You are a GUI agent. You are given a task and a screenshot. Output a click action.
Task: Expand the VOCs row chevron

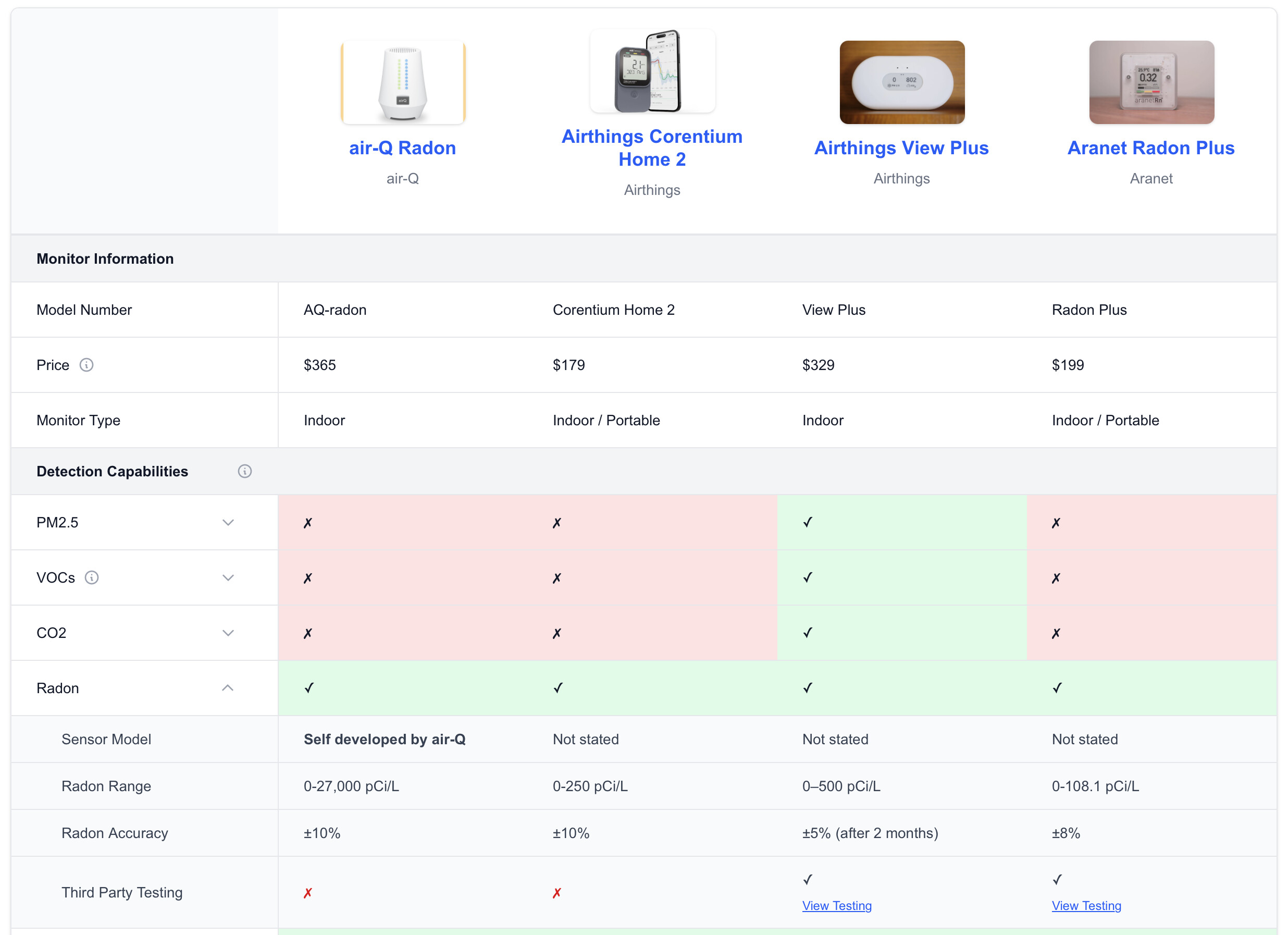[x=228, y=577]
